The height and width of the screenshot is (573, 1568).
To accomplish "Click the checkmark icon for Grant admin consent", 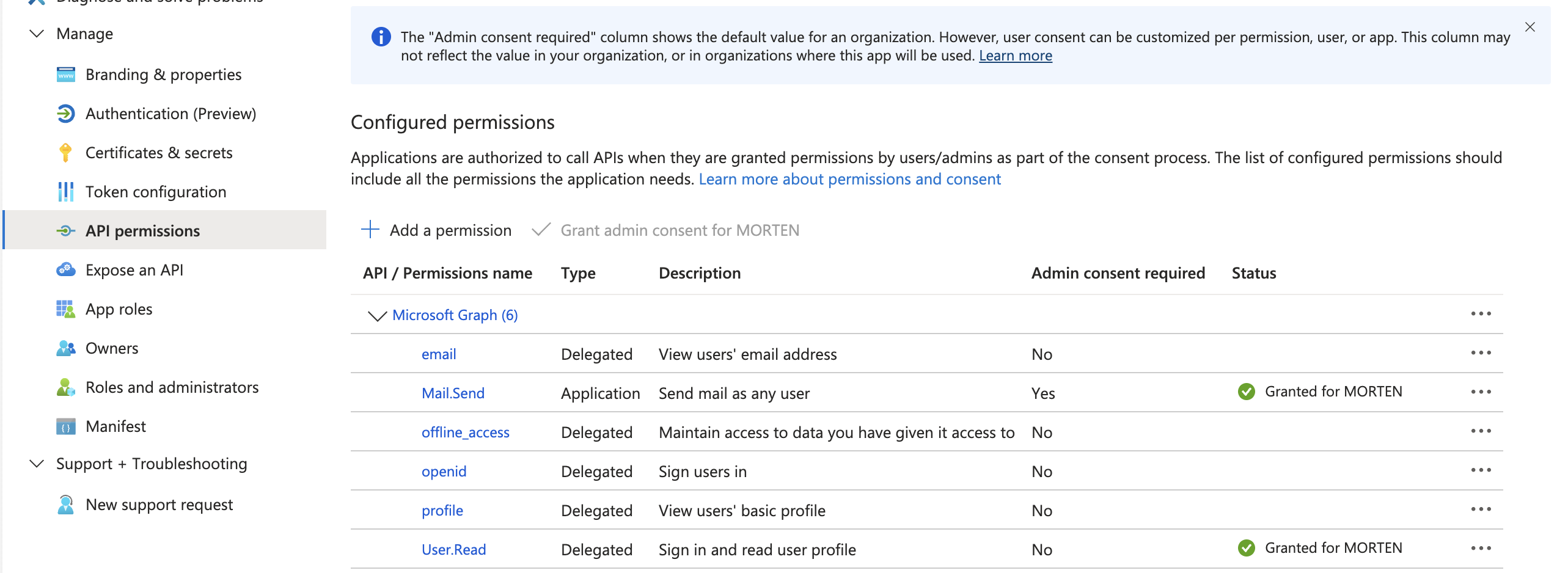I will [x=541, y=230].
